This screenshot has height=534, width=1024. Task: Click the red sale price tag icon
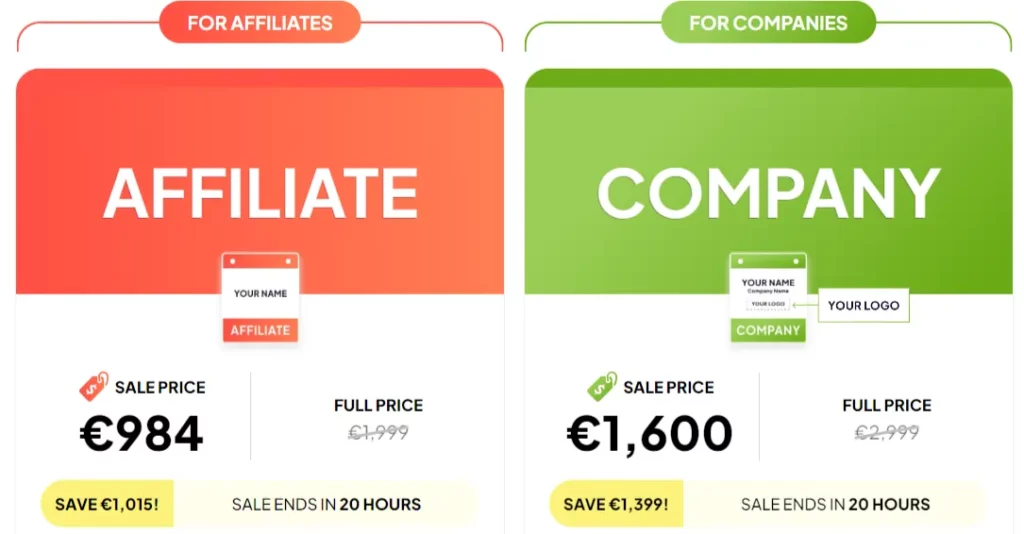(94, 387)
